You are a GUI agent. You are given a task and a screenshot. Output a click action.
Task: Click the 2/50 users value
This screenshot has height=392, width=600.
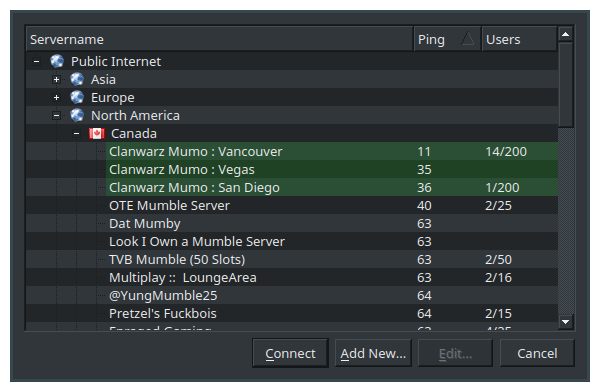click(499, 259)
